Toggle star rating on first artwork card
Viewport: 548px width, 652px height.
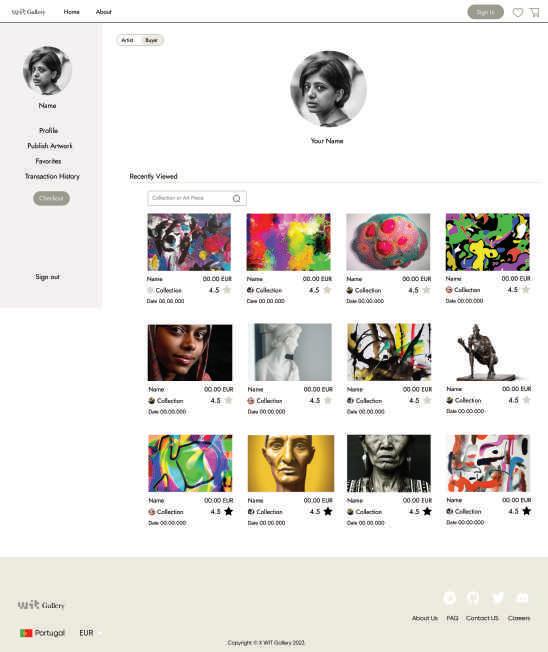(x=227, y=290)
